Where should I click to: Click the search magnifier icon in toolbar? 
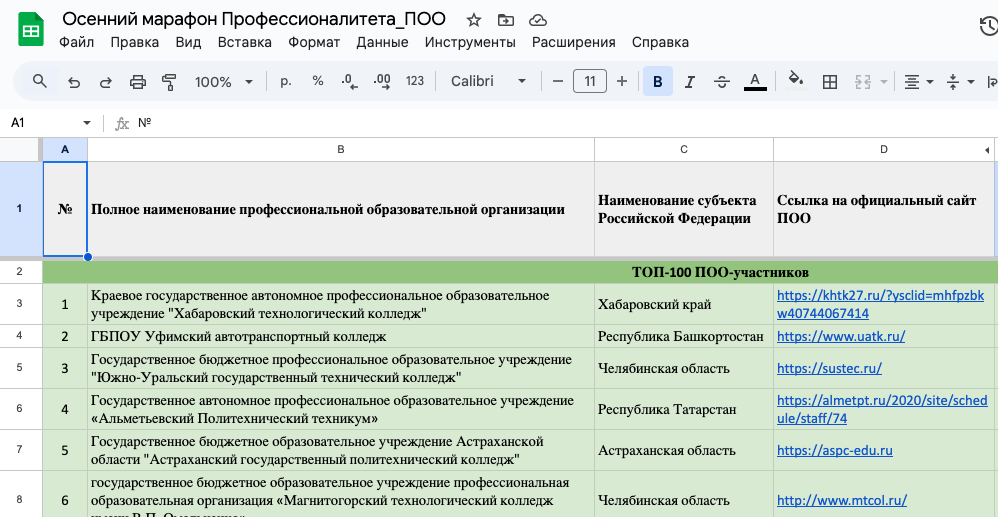(40, 81)
